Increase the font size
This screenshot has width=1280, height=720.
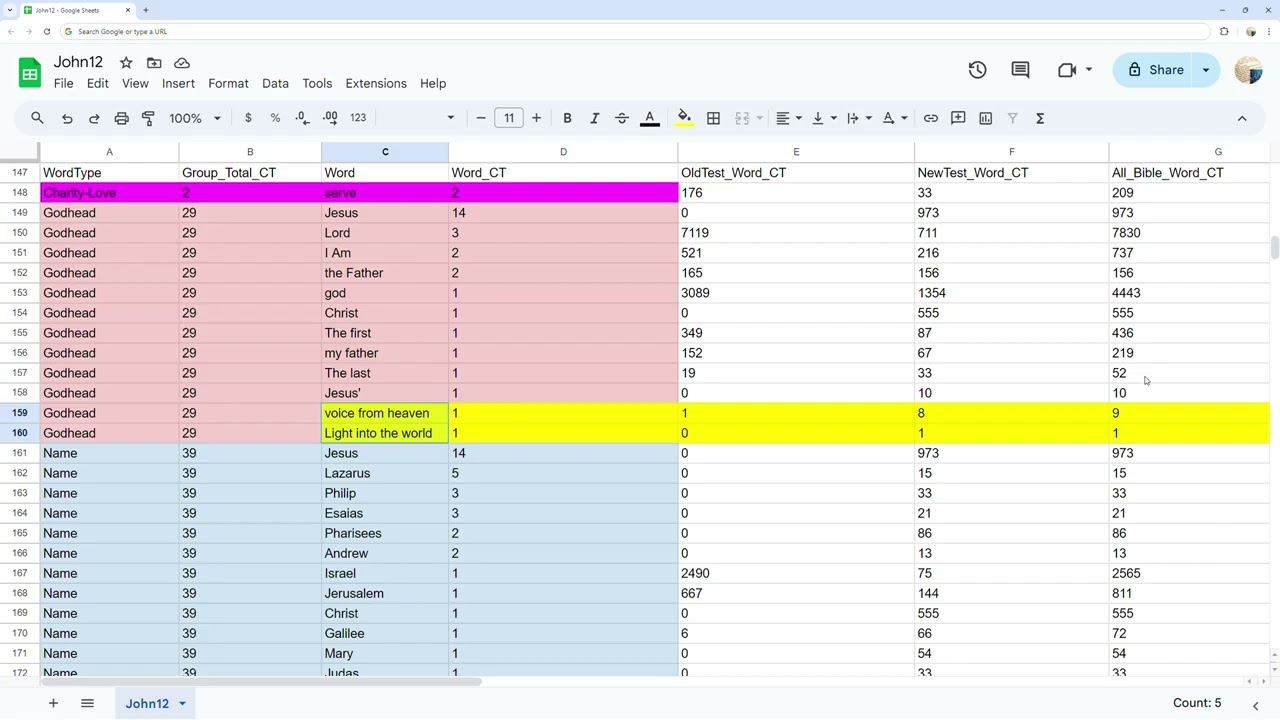click(536, 118)
